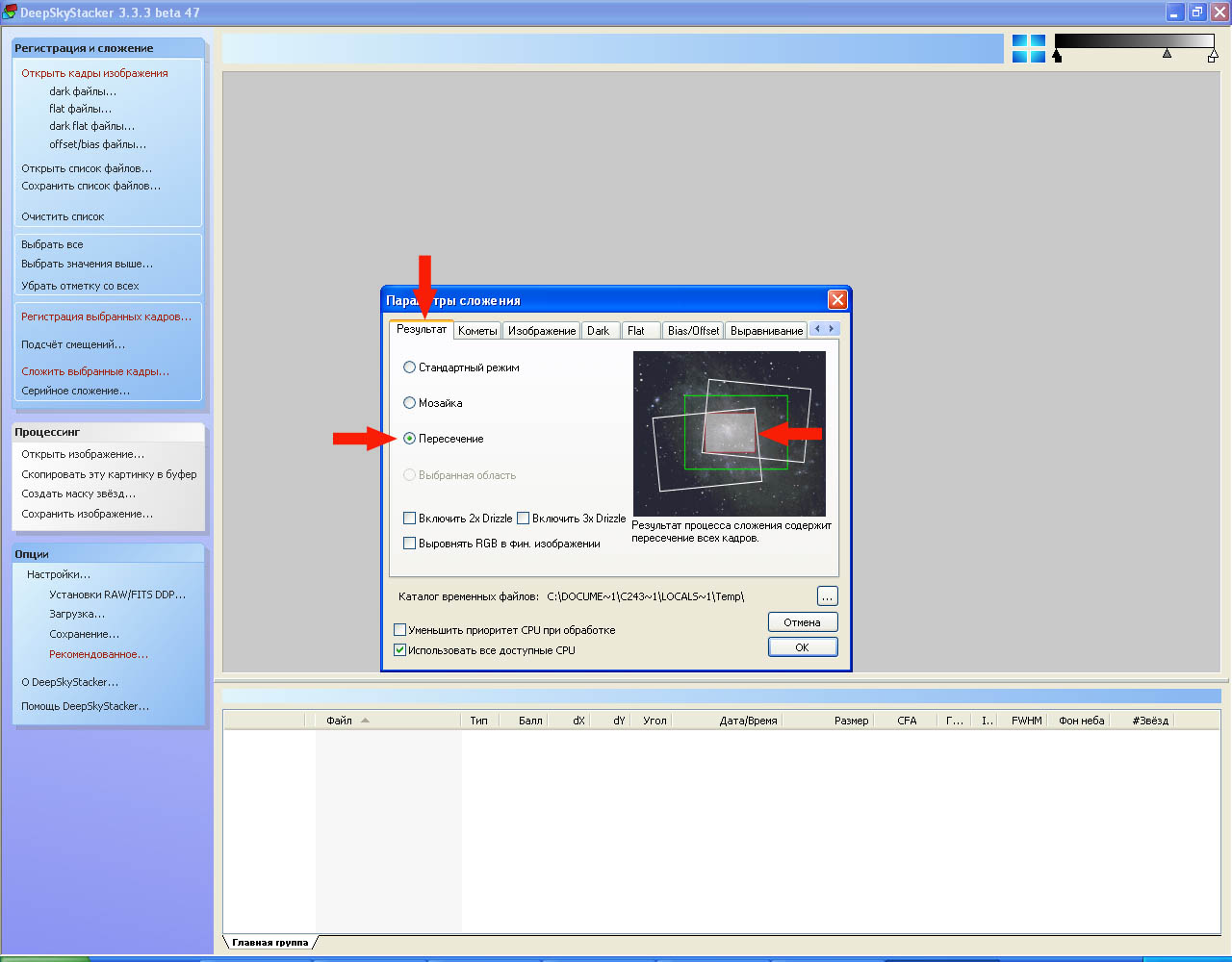Click the white point triangle marker
1232x962 pixels.
tap(1212, 57)
